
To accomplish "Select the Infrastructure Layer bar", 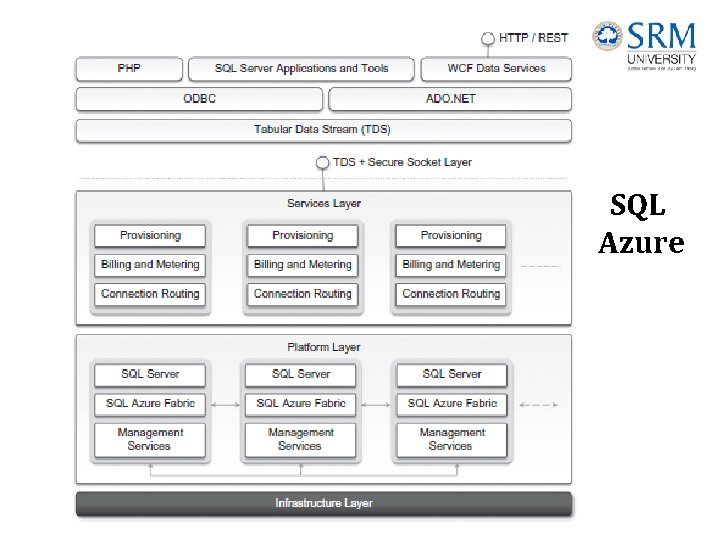I will coord(324,504).
